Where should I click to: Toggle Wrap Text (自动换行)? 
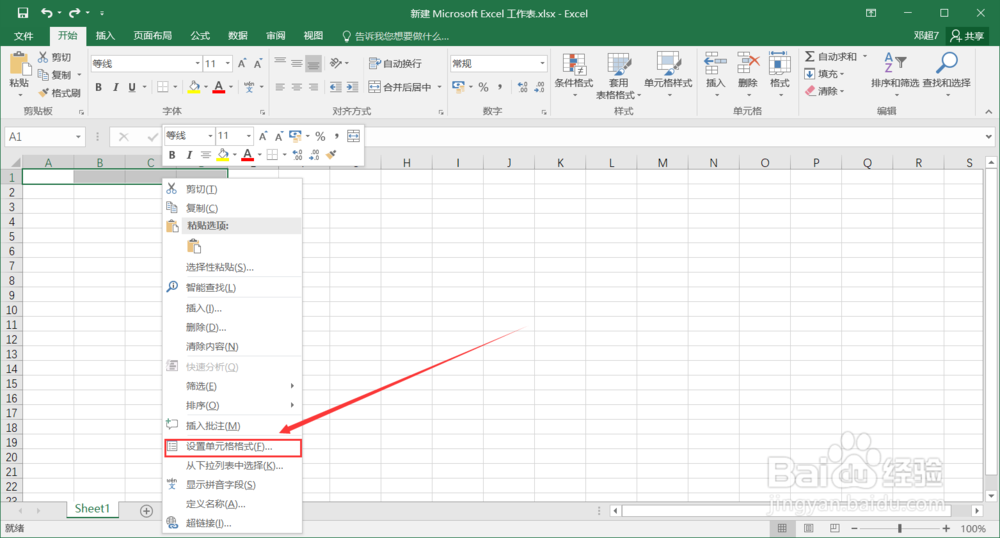pos(395,63)
